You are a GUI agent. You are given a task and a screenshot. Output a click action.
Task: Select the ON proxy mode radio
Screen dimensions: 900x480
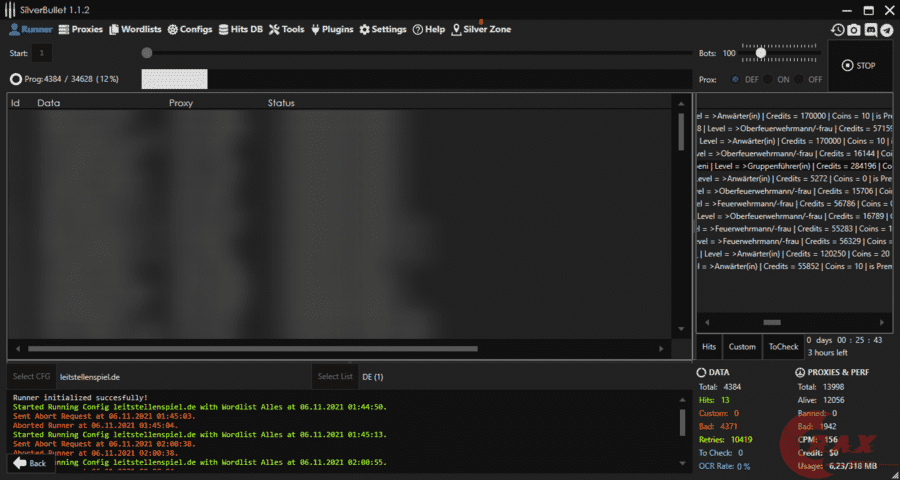tap(767, 80)
